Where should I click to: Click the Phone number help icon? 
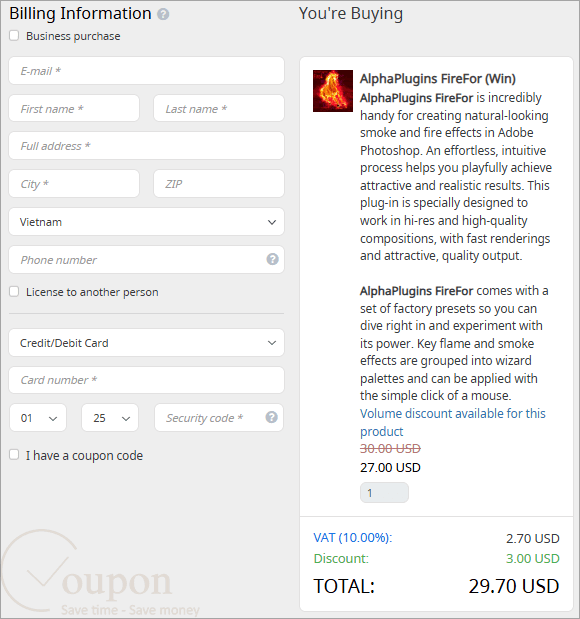pos(272,259)
